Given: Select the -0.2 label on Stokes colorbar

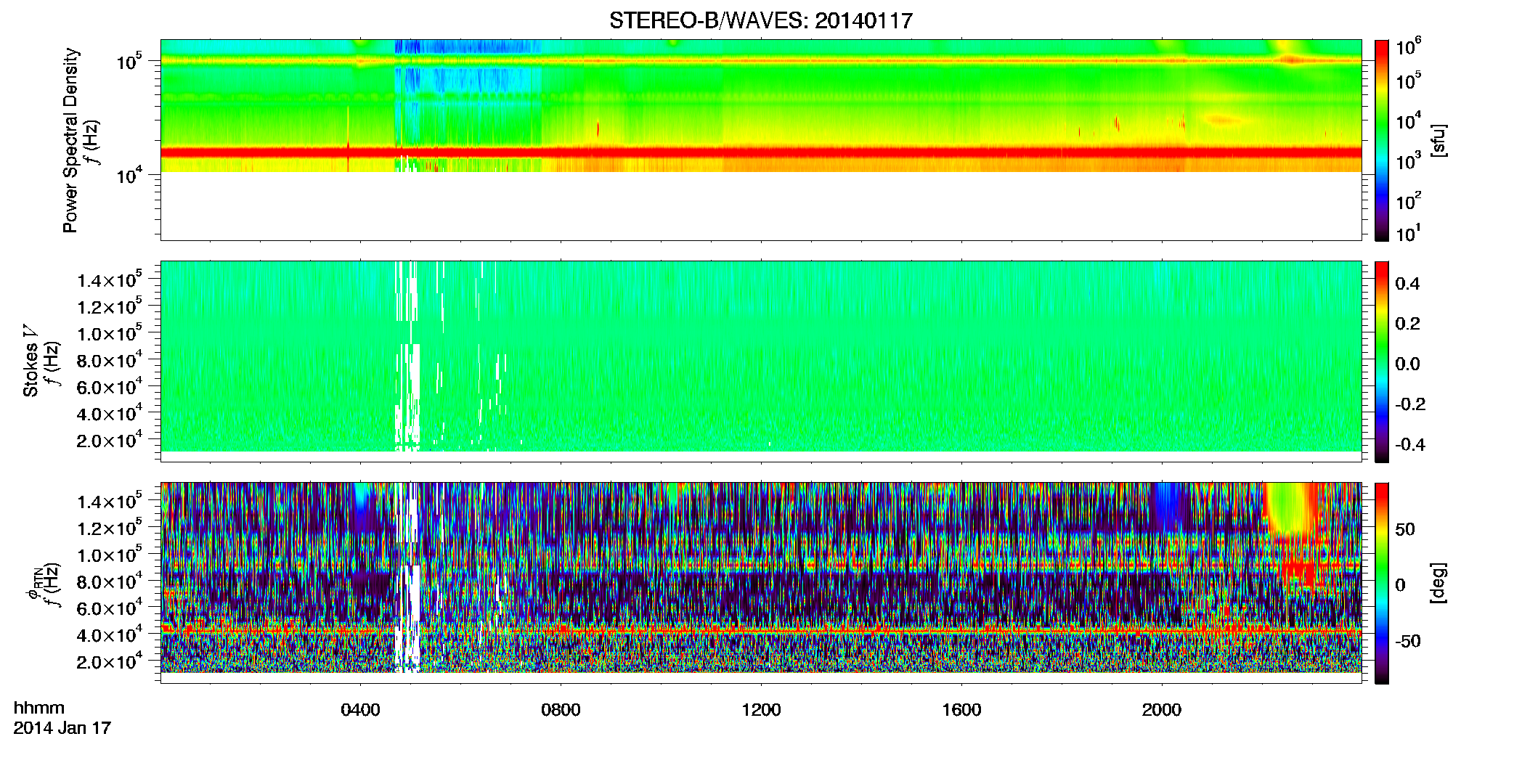Looking at the screenshot, I should click(1410, 404).
